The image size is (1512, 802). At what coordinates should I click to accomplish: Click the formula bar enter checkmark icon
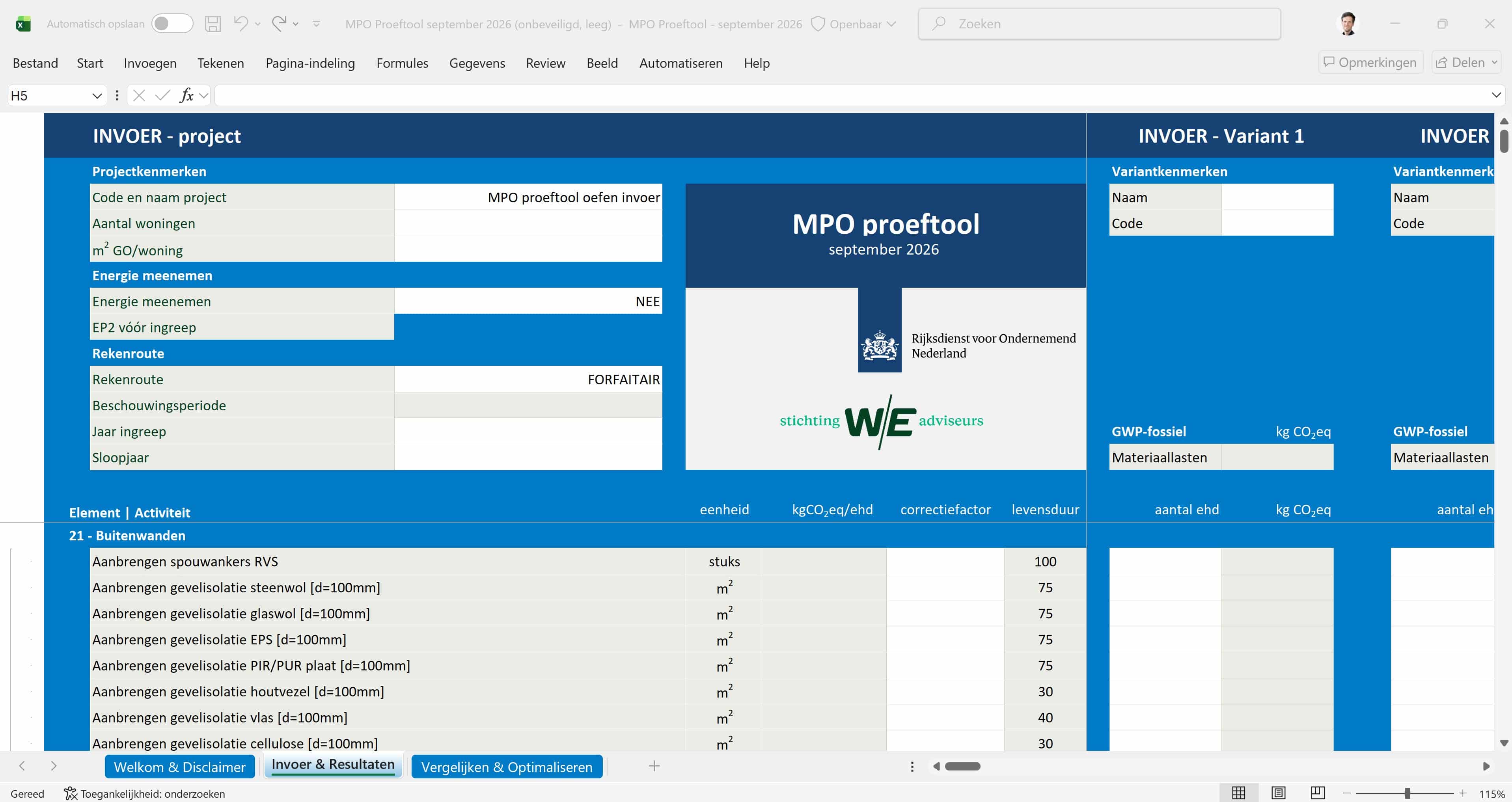(162, 96)
